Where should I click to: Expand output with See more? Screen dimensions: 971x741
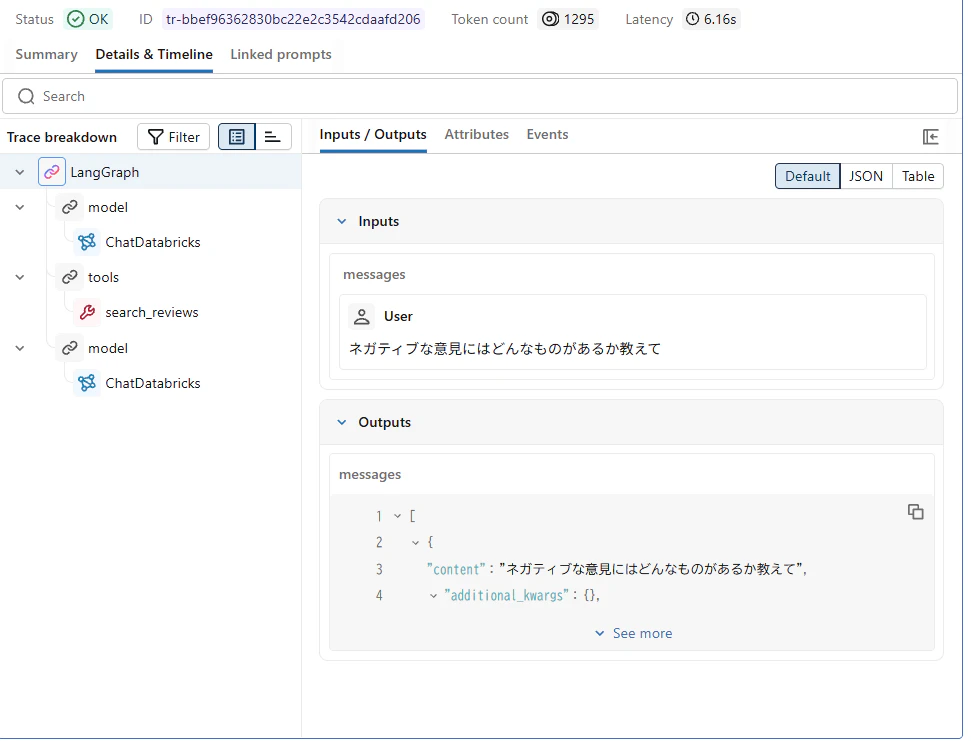coord(634,633)
